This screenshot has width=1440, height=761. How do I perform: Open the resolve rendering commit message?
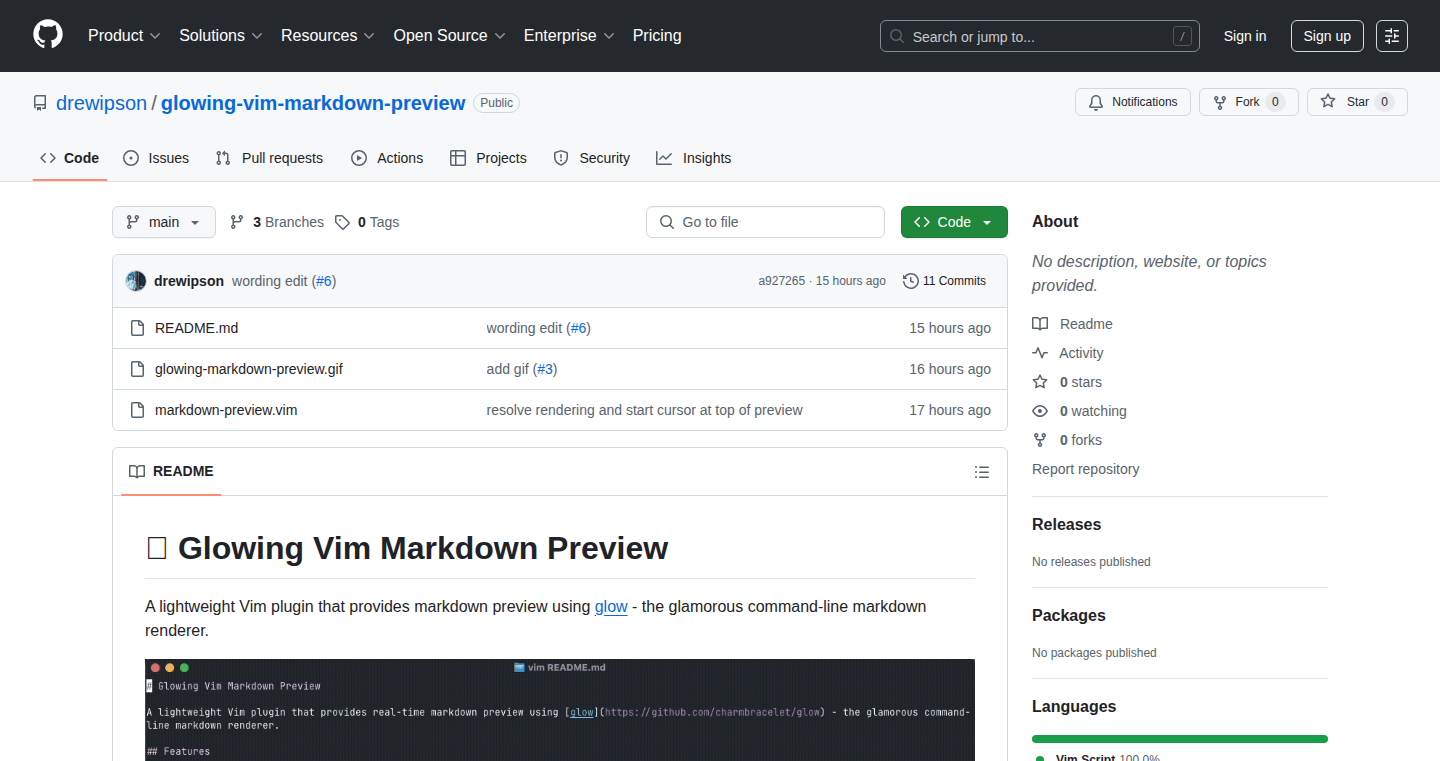pyautogui.click(x=645, y=410)
